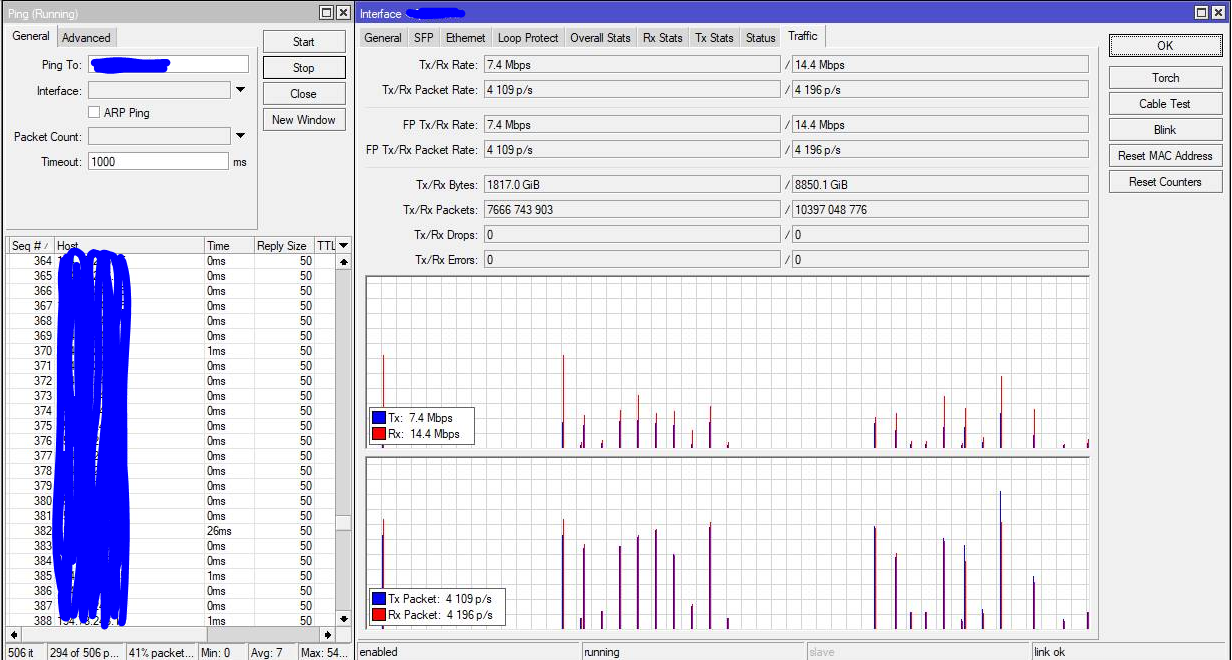
Task: Click the ping list scroll-down arrow
Action: 344,620
